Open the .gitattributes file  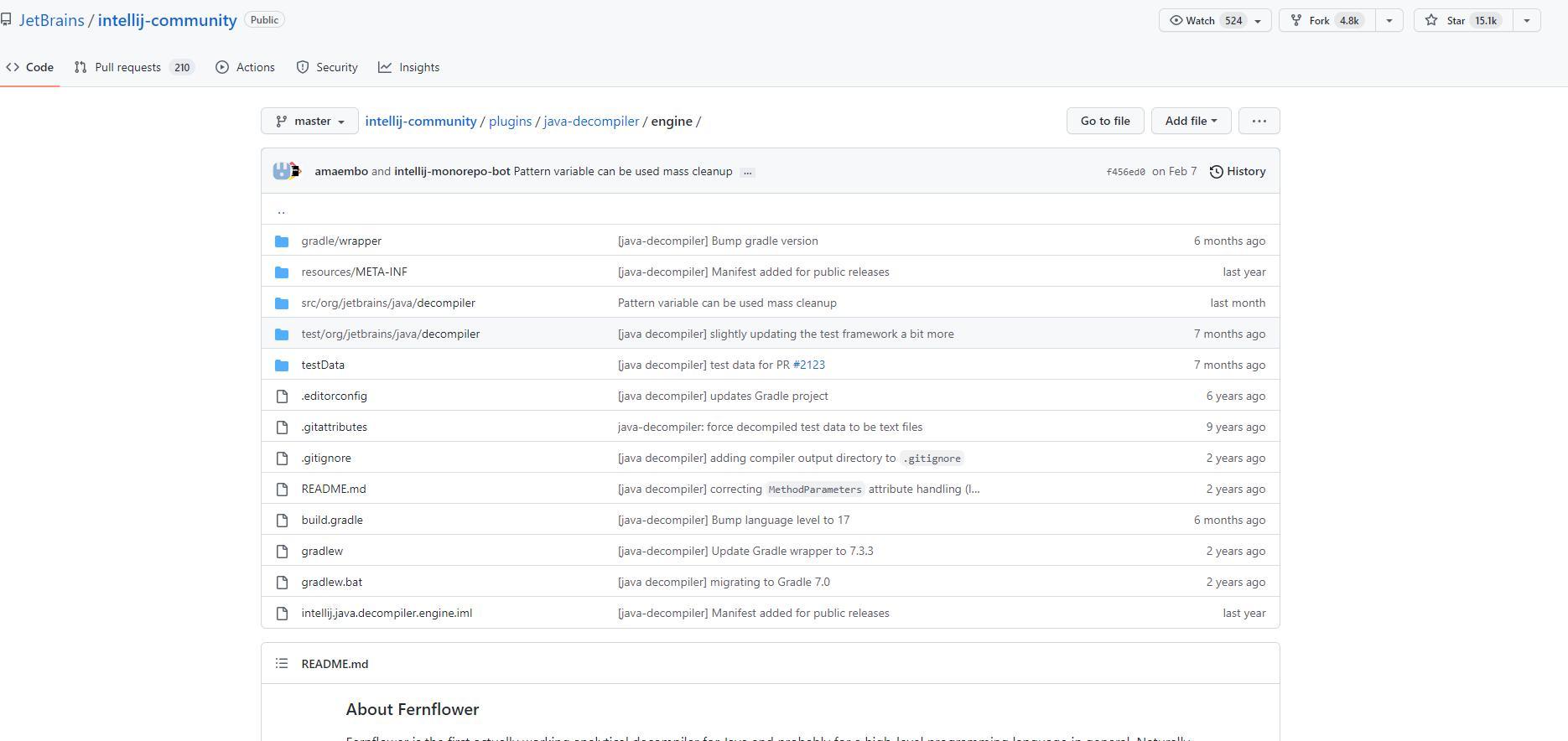(334, 427)
